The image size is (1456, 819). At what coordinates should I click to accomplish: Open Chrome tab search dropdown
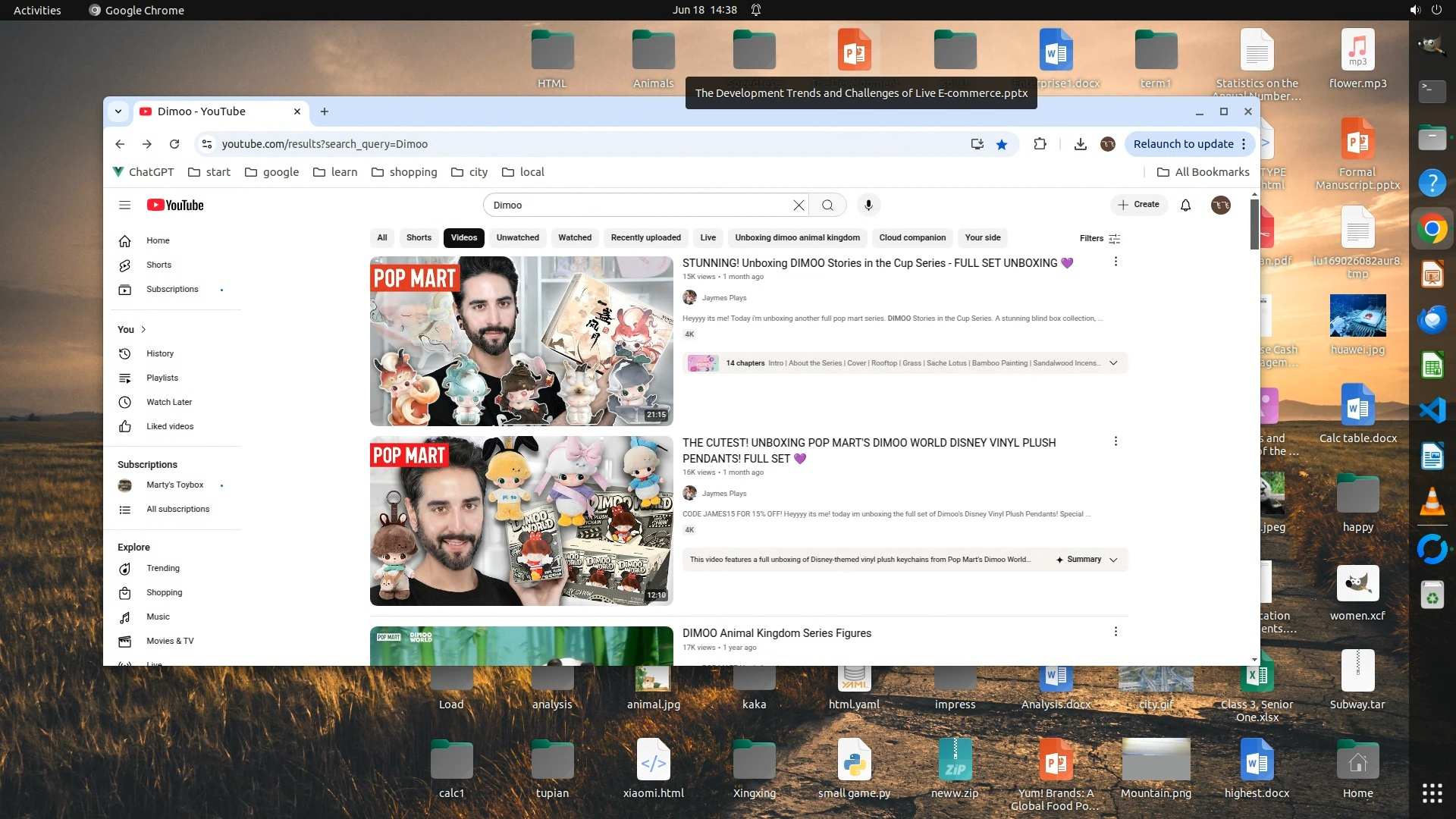click(118, 111)
